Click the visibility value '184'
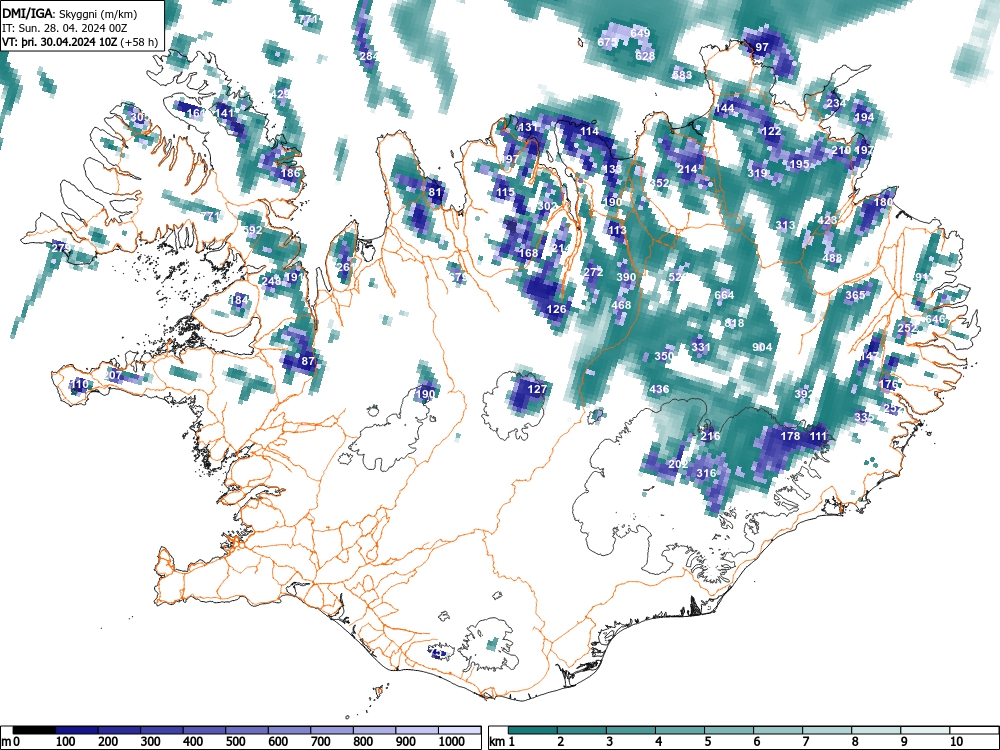The width and height of the screenshot is (1000, 750). tap(238, 300)
